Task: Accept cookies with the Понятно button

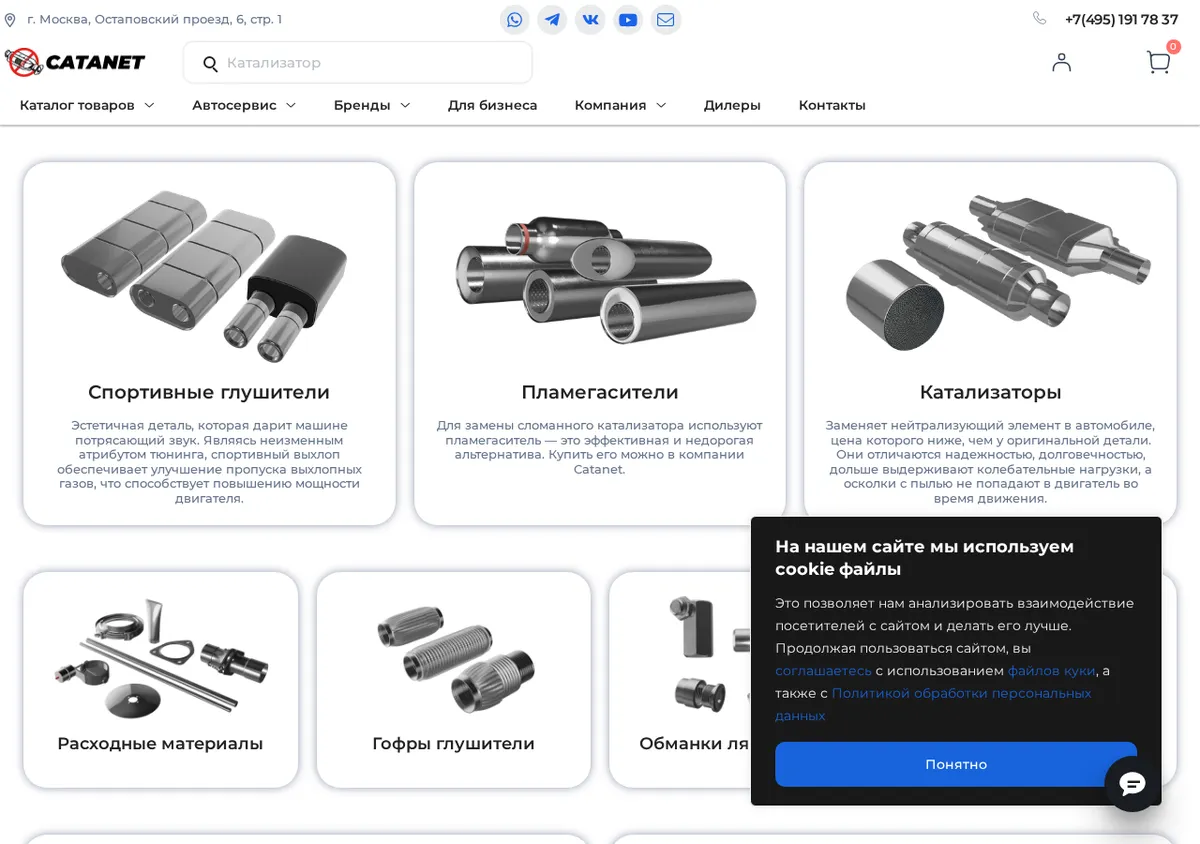Action: [x=956, y=764]
